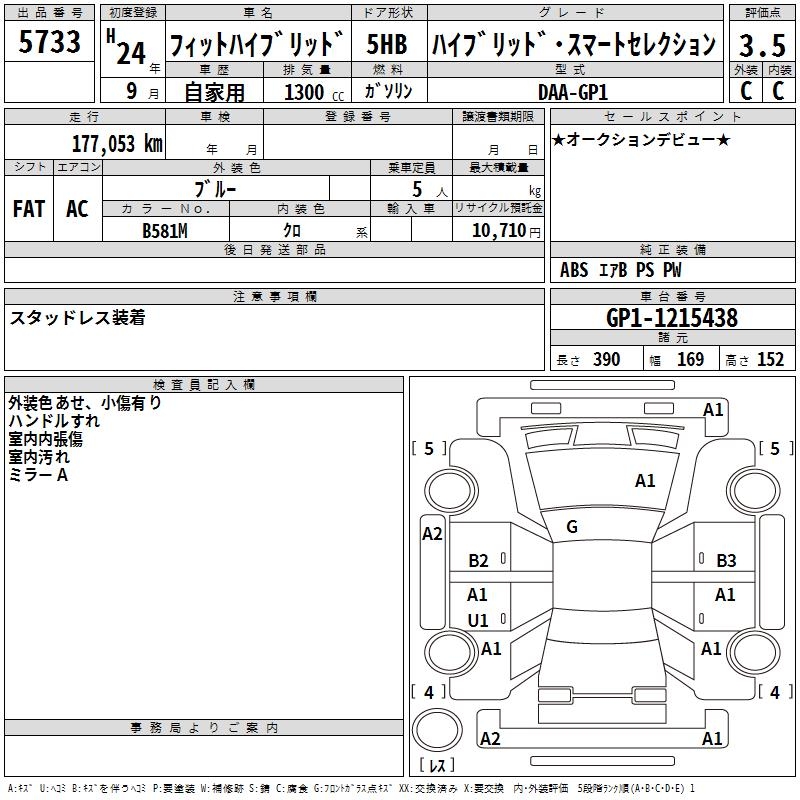Click the interior color クロ
Viewport: 800px width, 800px height.
292,231
